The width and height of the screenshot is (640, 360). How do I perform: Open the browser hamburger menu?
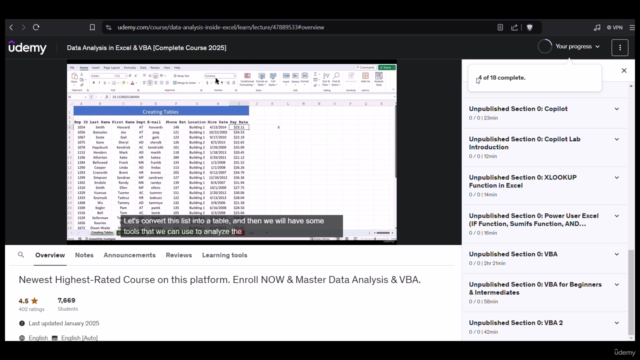pyautogui.click(x=632, y=27)
